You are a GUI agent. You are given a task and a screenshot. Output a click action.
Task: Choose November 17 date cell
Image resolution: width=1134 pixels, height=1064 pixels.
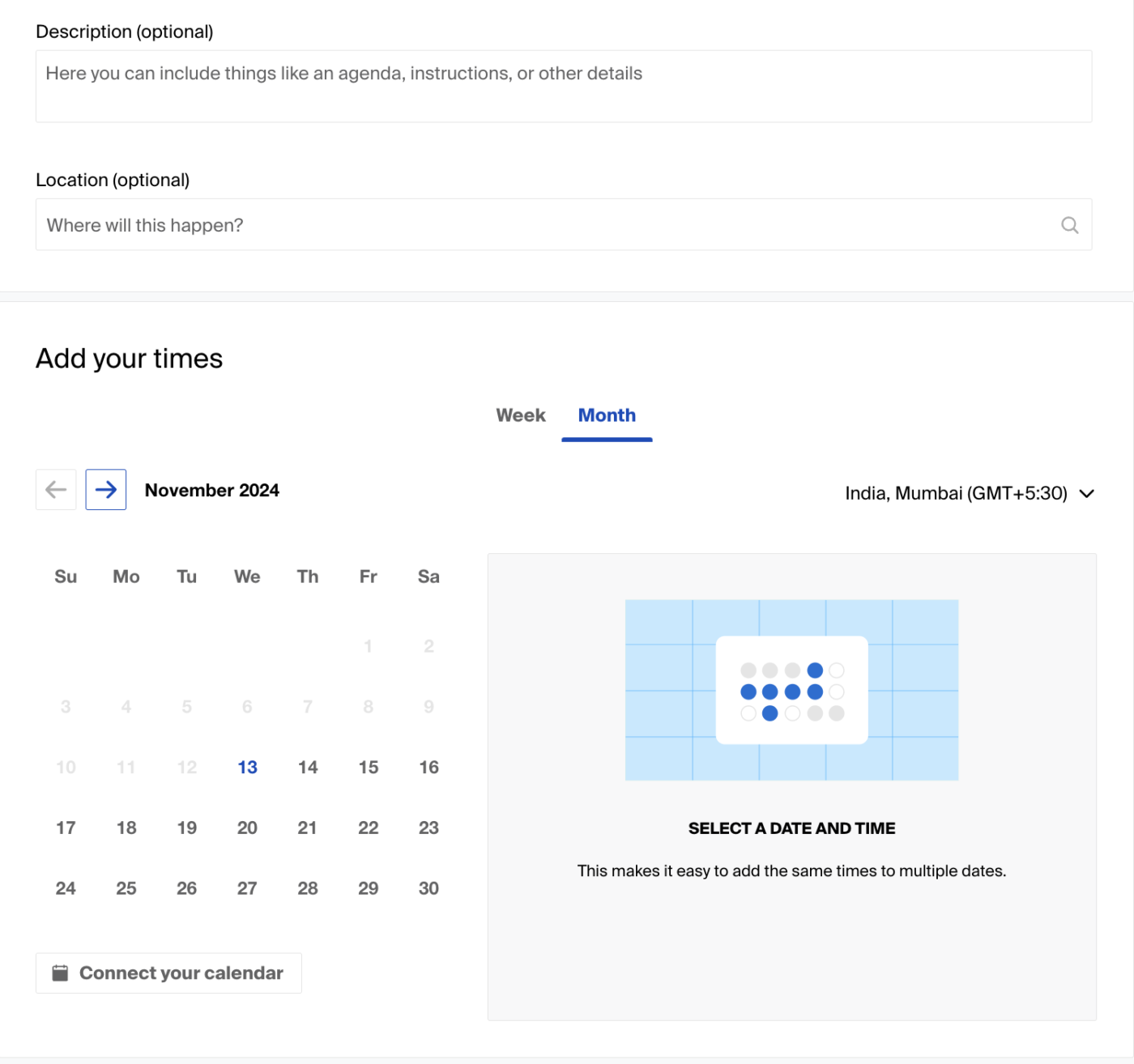pos(66,828)
